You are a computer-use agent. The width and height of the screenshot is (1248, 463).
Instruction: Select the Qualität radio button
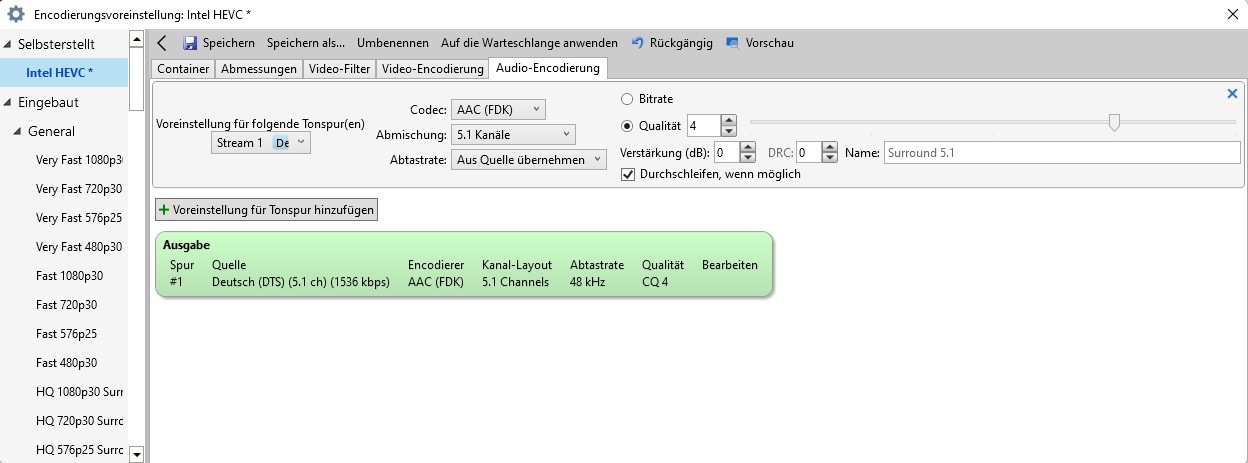(x=627, y=126)
